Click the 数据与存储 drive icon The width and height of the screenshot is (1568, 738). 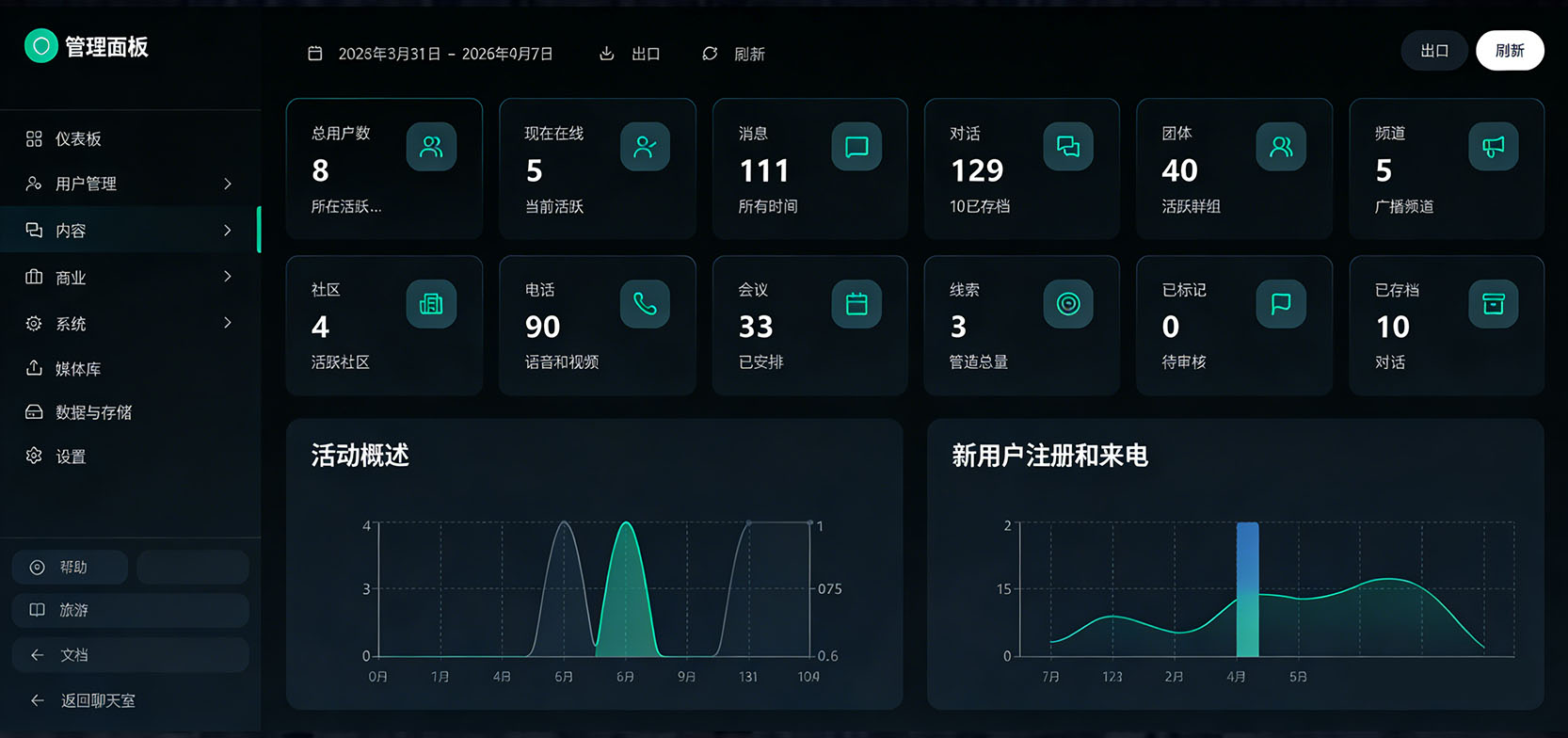(34, 412)
